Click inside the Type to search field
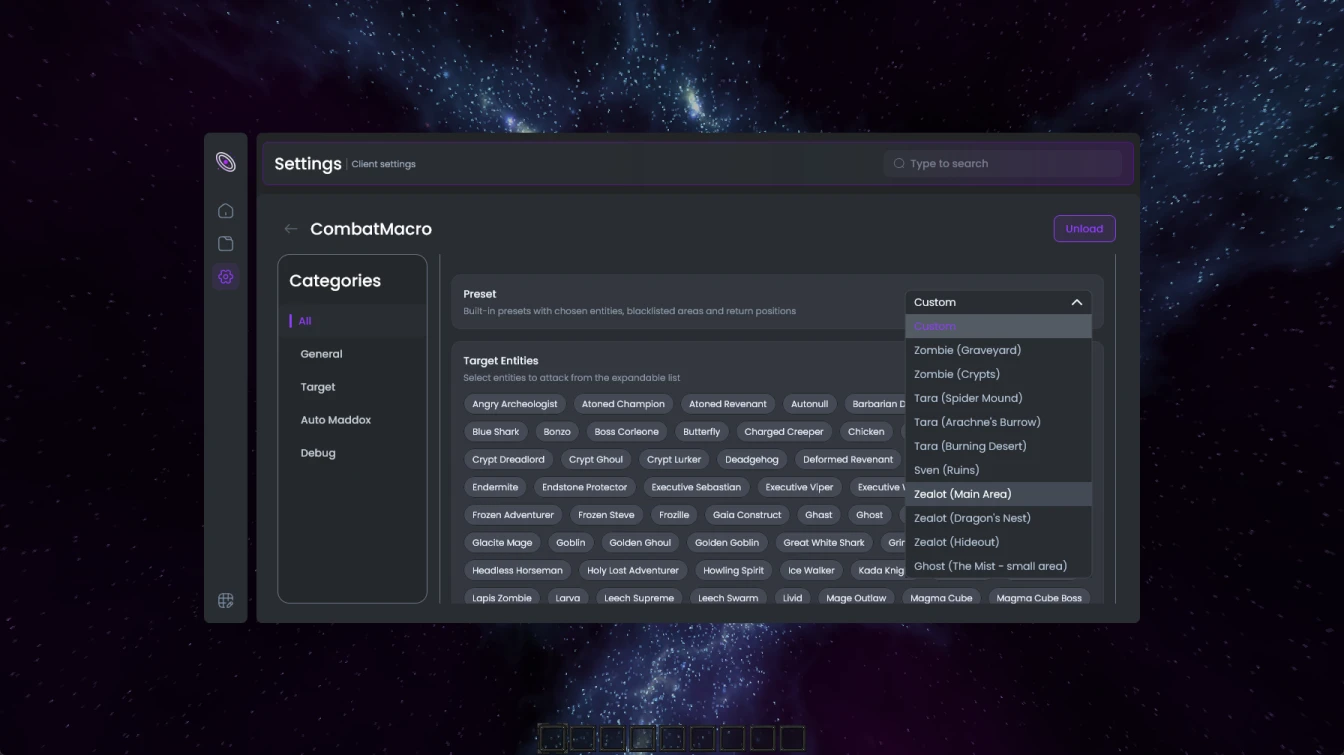The image size is (1344, 755). (x=1000, y=163)
